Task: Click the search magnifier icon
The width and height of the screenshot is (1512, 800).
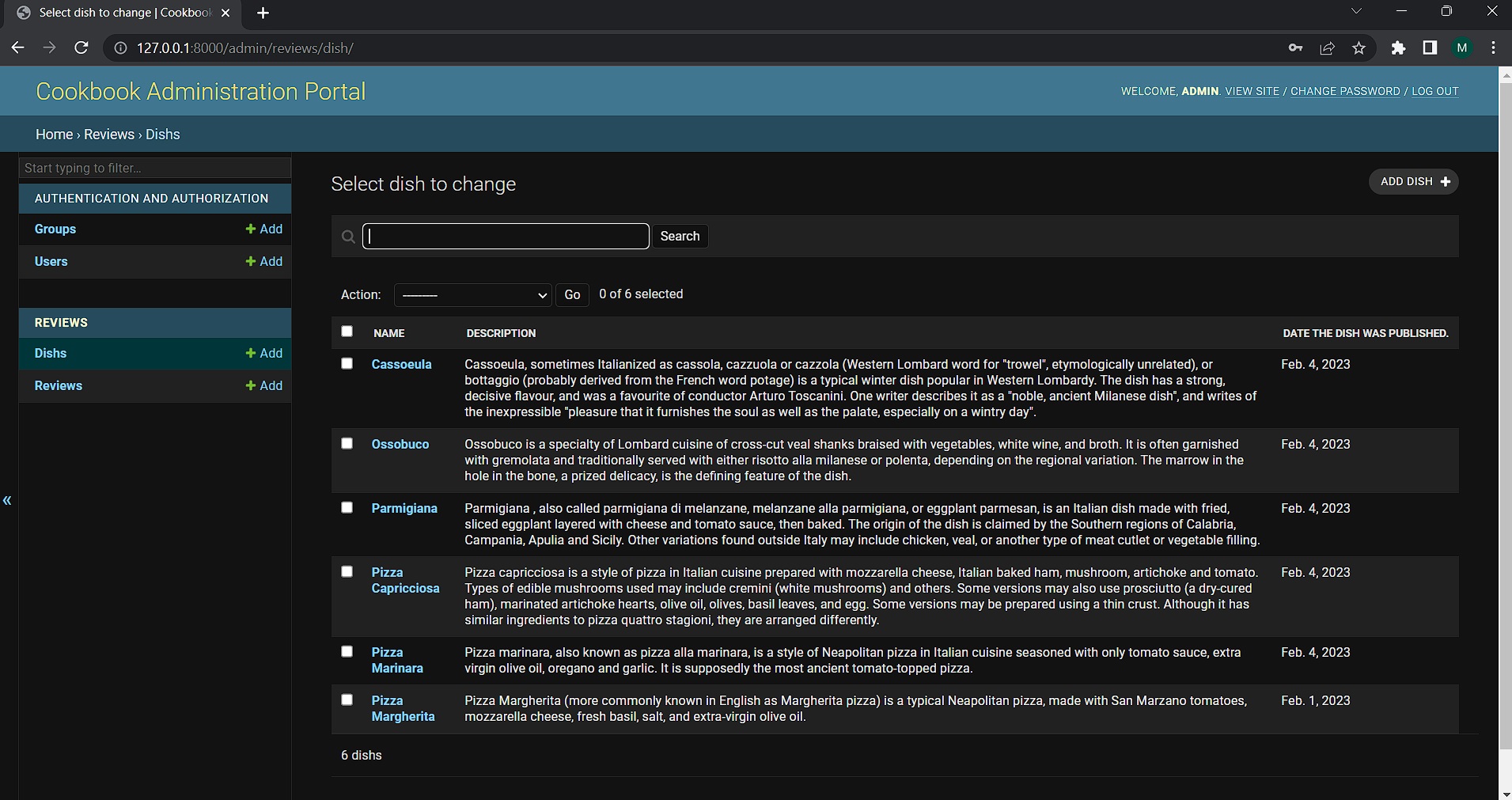Action: (x=348, y=236)
